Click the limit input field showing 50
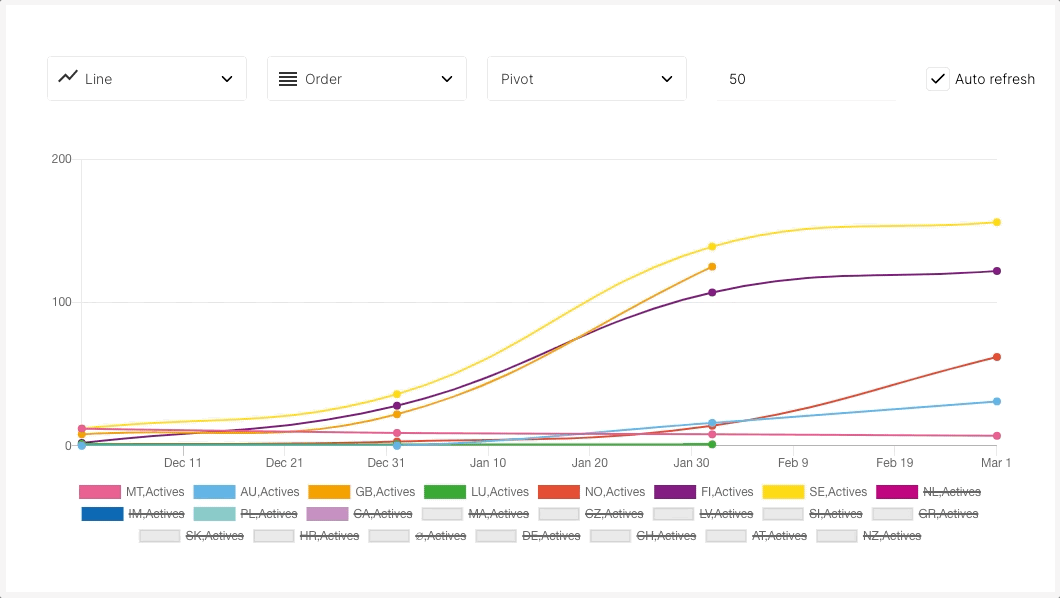 click(805, 79)
